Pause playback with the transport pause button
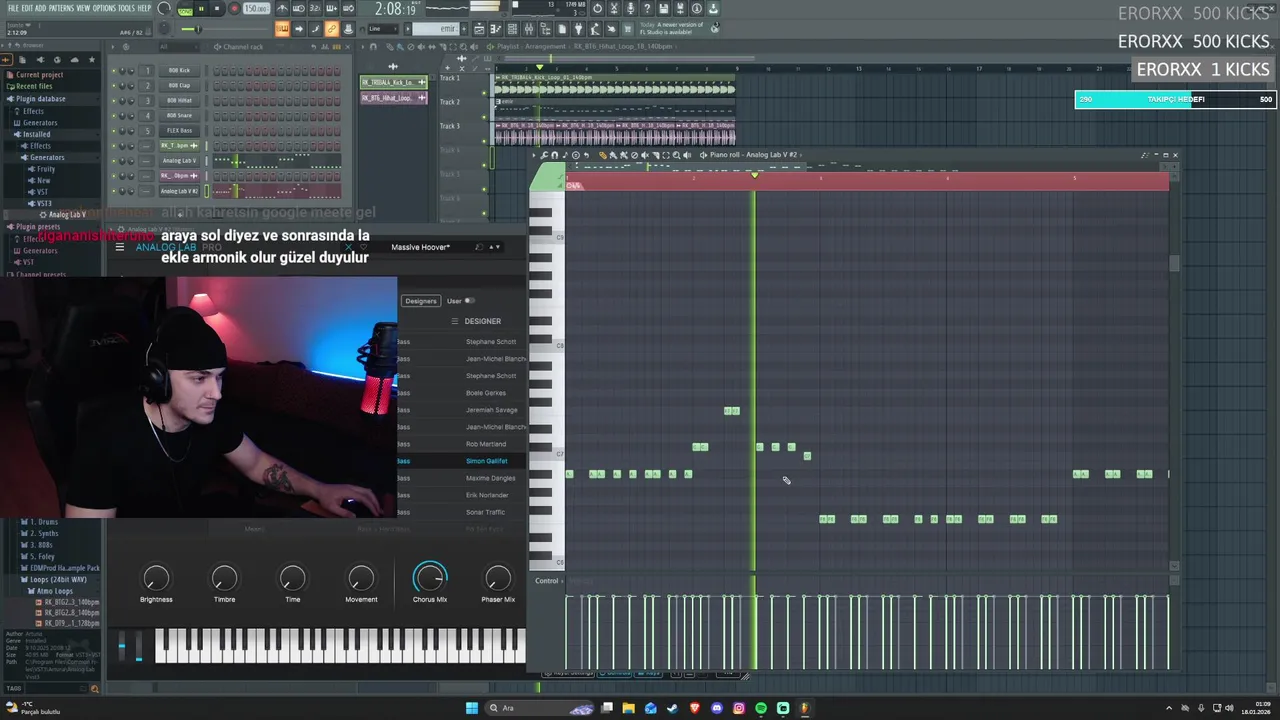The width and height of the screenshot is (1280, 720). tap(200, 8)
